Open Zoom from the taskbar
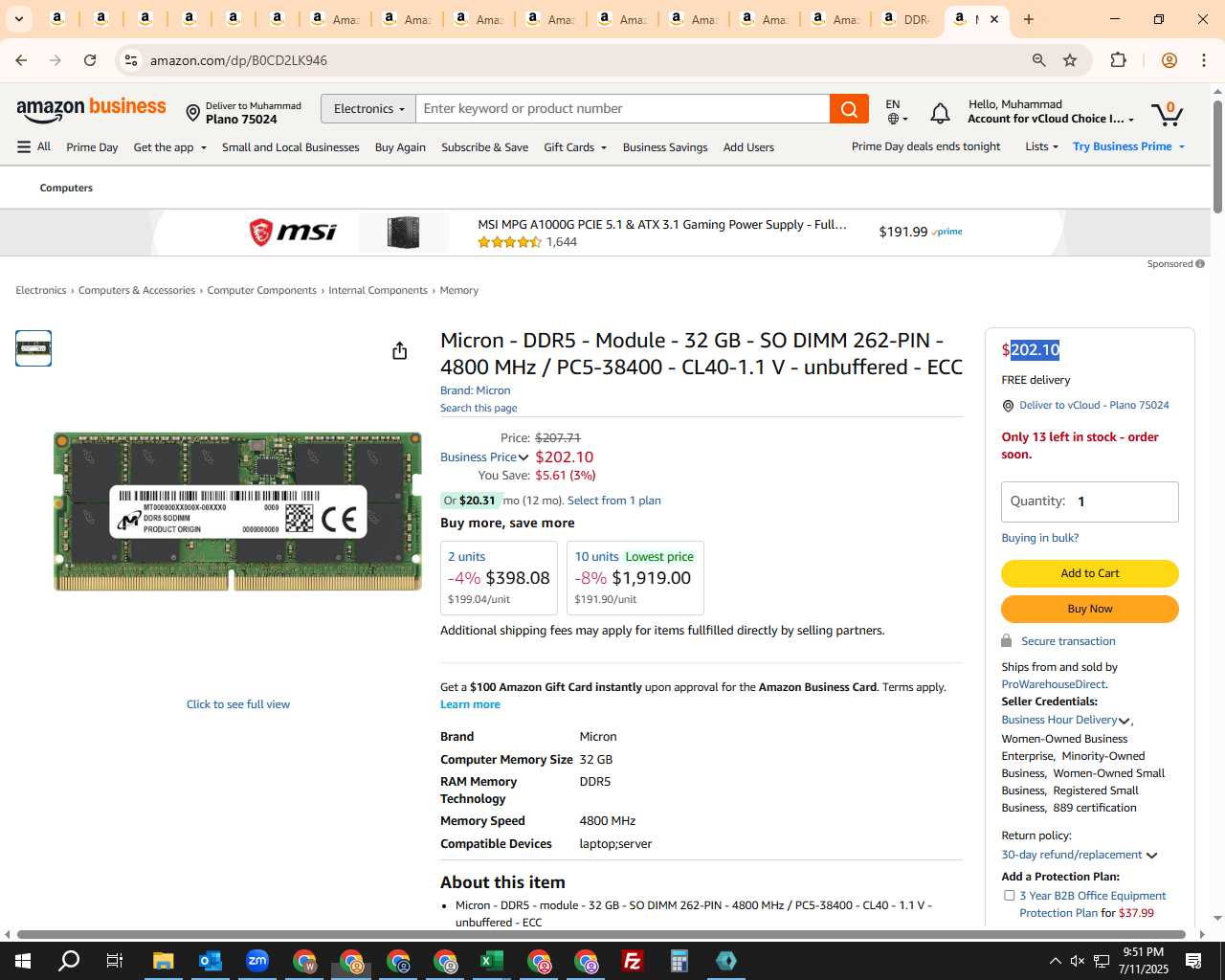 (256, 961)
